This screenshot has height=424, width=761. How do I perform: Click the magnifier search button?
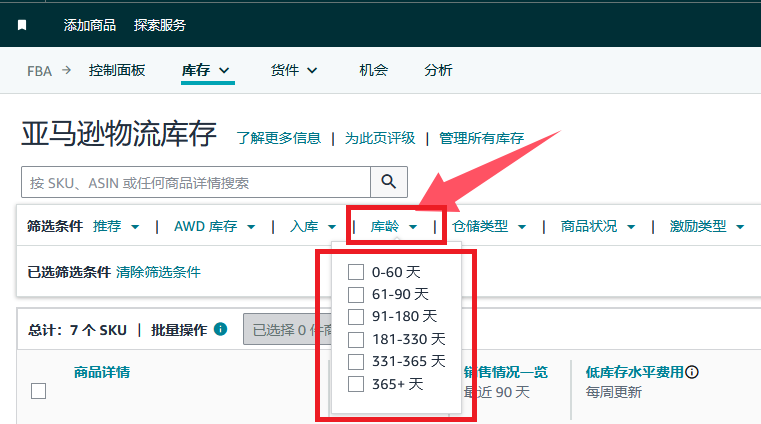click(x=389, y=182)
